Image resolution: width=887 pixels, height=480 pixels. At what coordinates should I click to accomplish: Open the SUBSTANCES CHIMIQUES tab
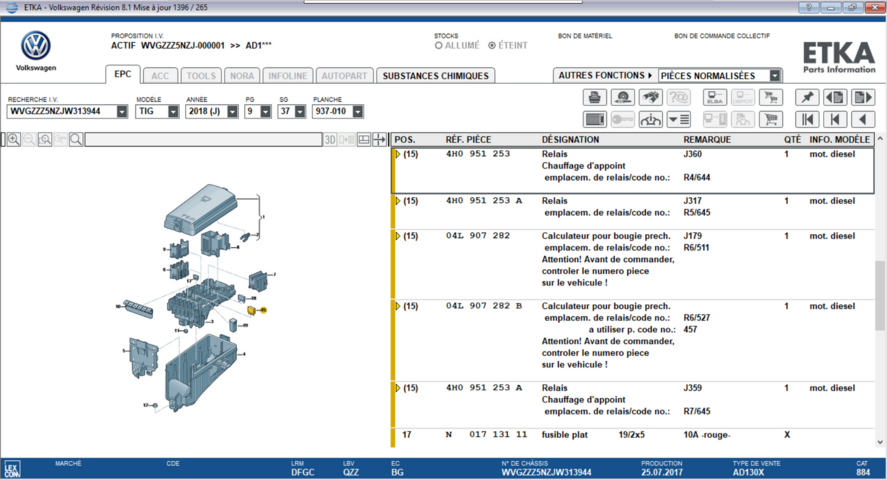coord(436,76)
